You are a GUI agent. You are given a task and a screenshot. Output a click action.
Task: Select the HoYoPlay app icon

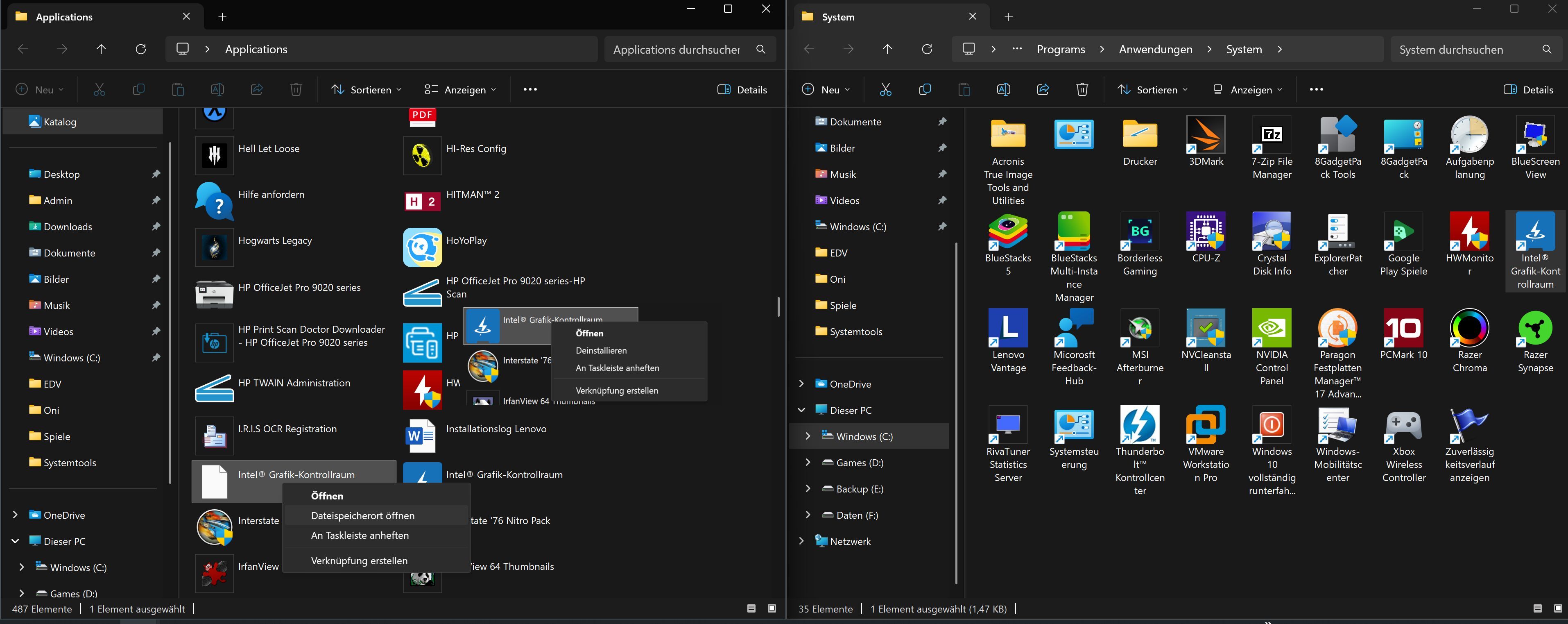pyautogui.click(x=422, y=247)
